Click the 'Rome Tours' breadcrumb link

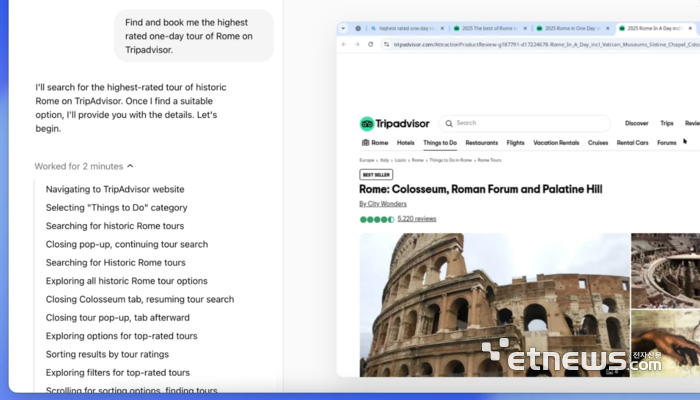(x=489, y=160)
